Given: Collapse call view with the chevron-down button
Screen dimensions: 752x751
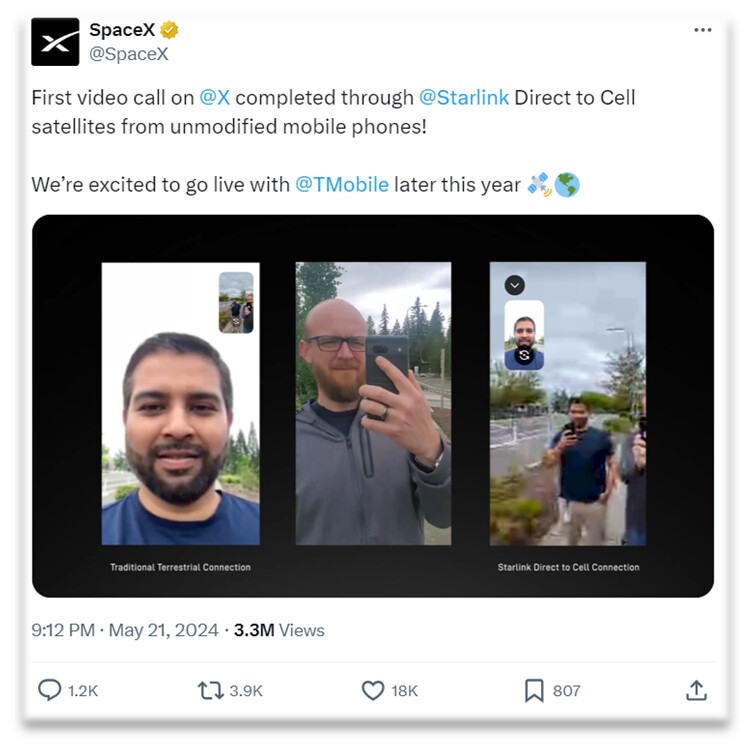Looking at the screenshot, I should pyautogui.click(x=515, y=285).
